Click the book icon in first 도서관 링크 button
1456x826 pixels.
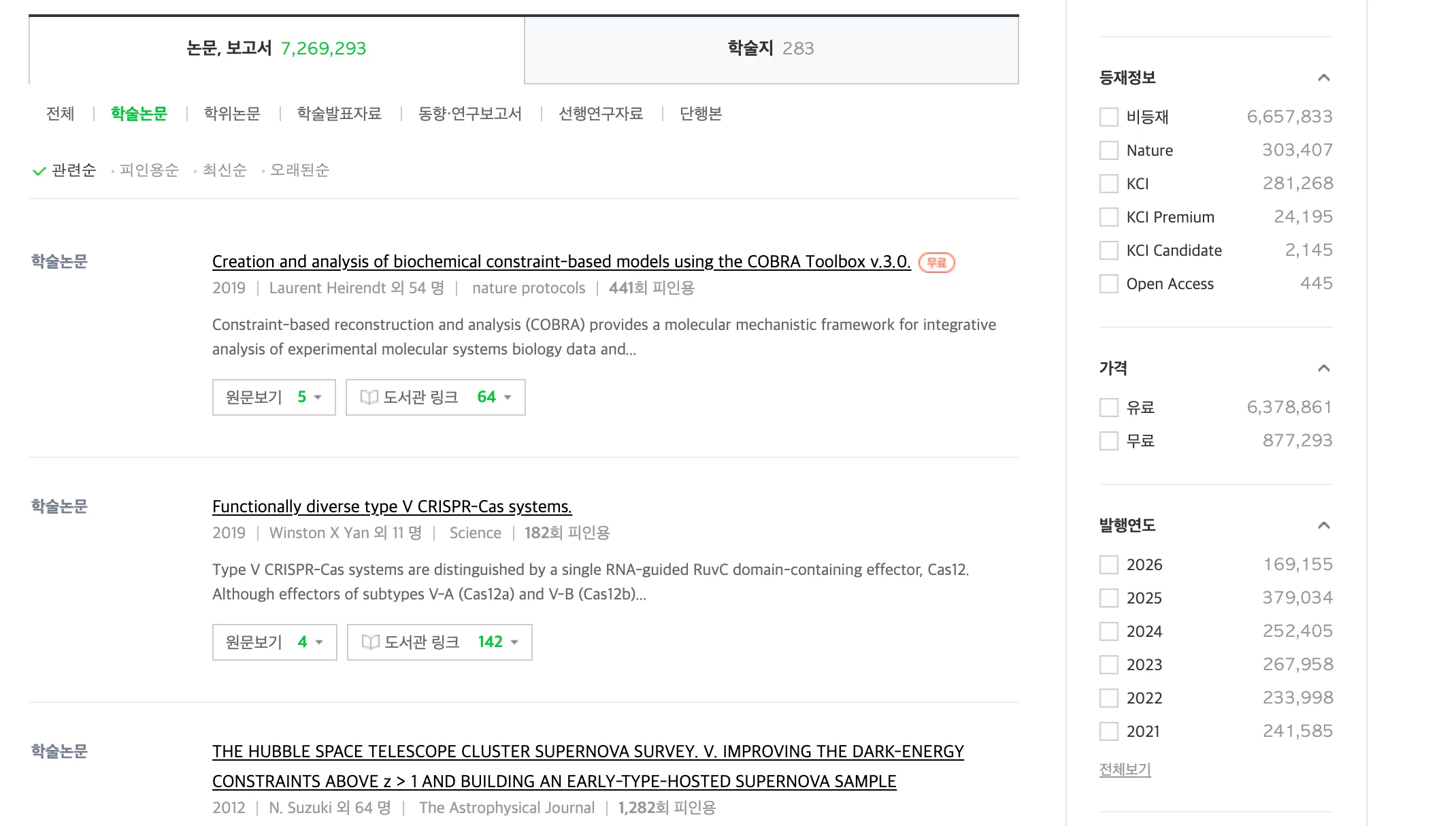369,397
